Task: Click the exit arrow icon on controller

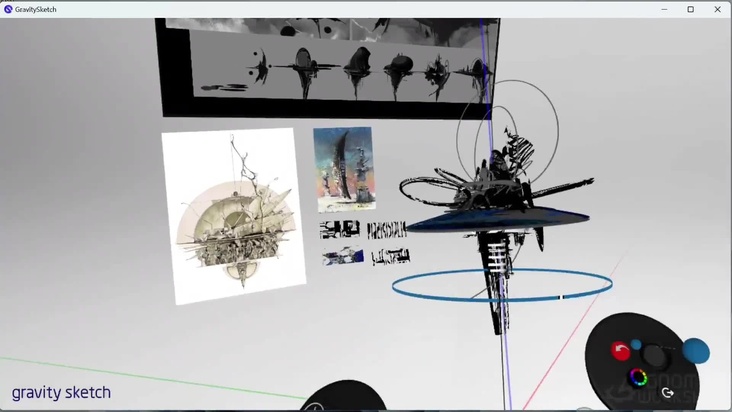Action: (x=668, y=393)
